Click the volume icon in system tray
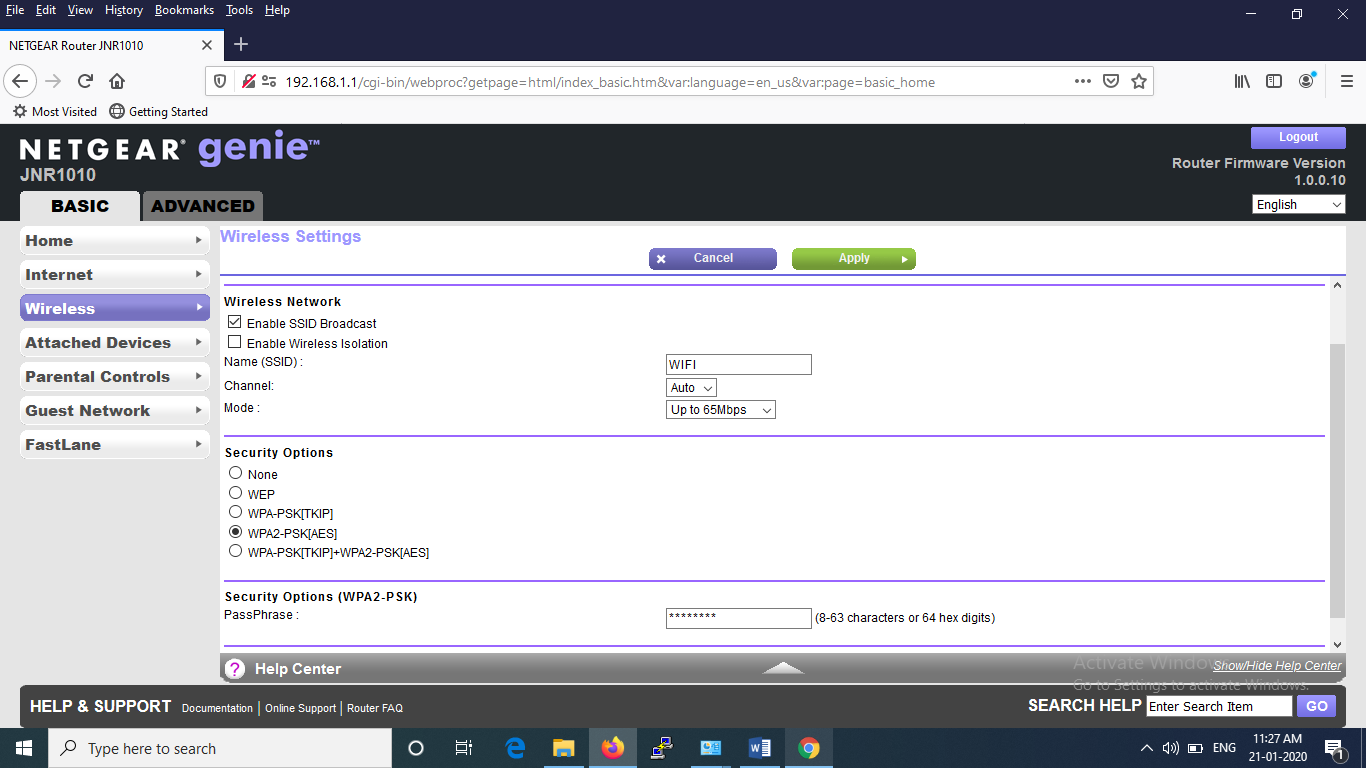The height and width of the screenshot is (768, 1366). 1171,748
